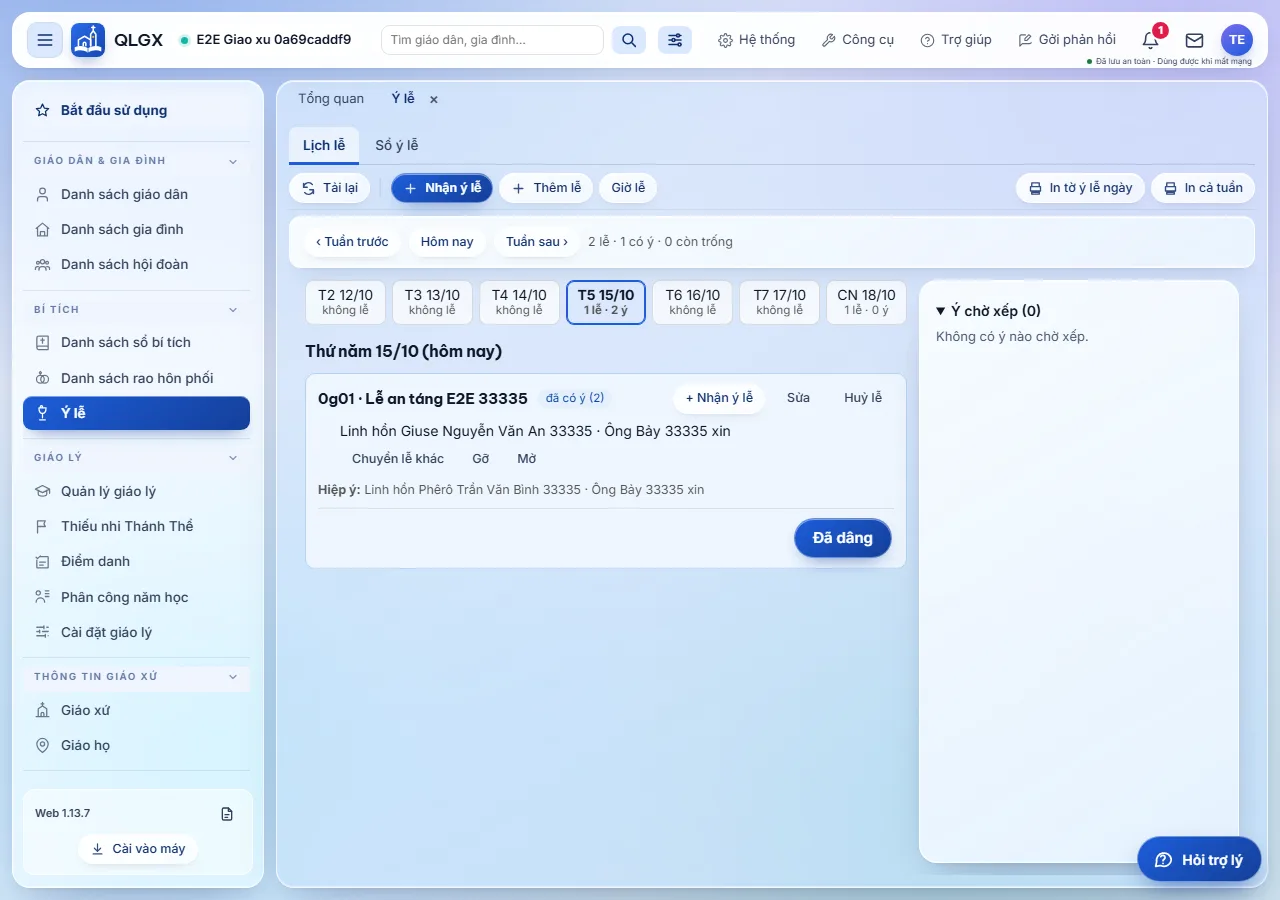Image resolution: width=1280 pixels, height=900 pixels.
Task: Collapse the GIÁO DÂN & GIA ĐÌNH section
Action: click(x=136, y=161)
